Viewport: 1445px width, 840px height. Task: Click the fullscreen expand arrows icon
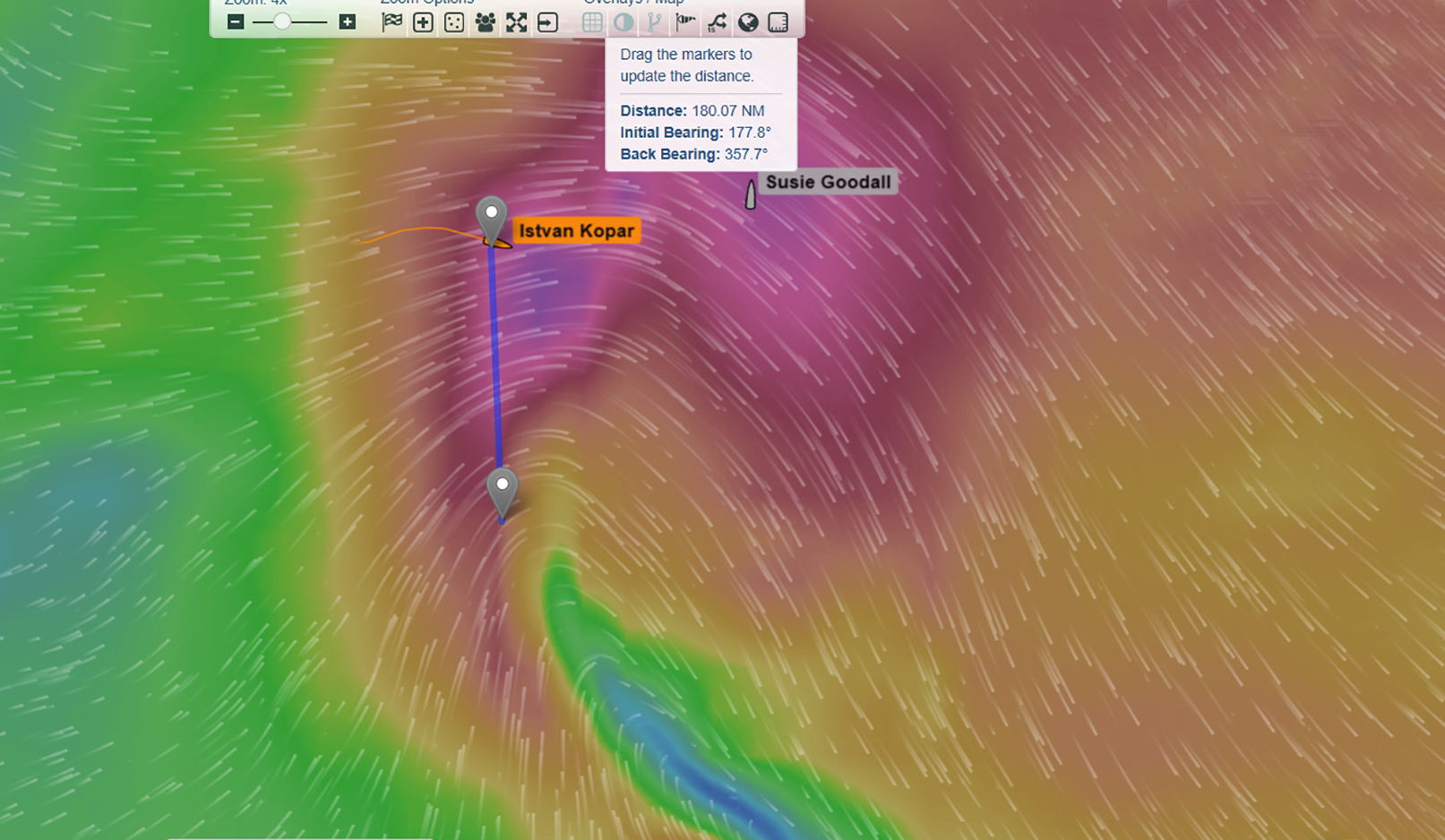[x=516, y=22]
